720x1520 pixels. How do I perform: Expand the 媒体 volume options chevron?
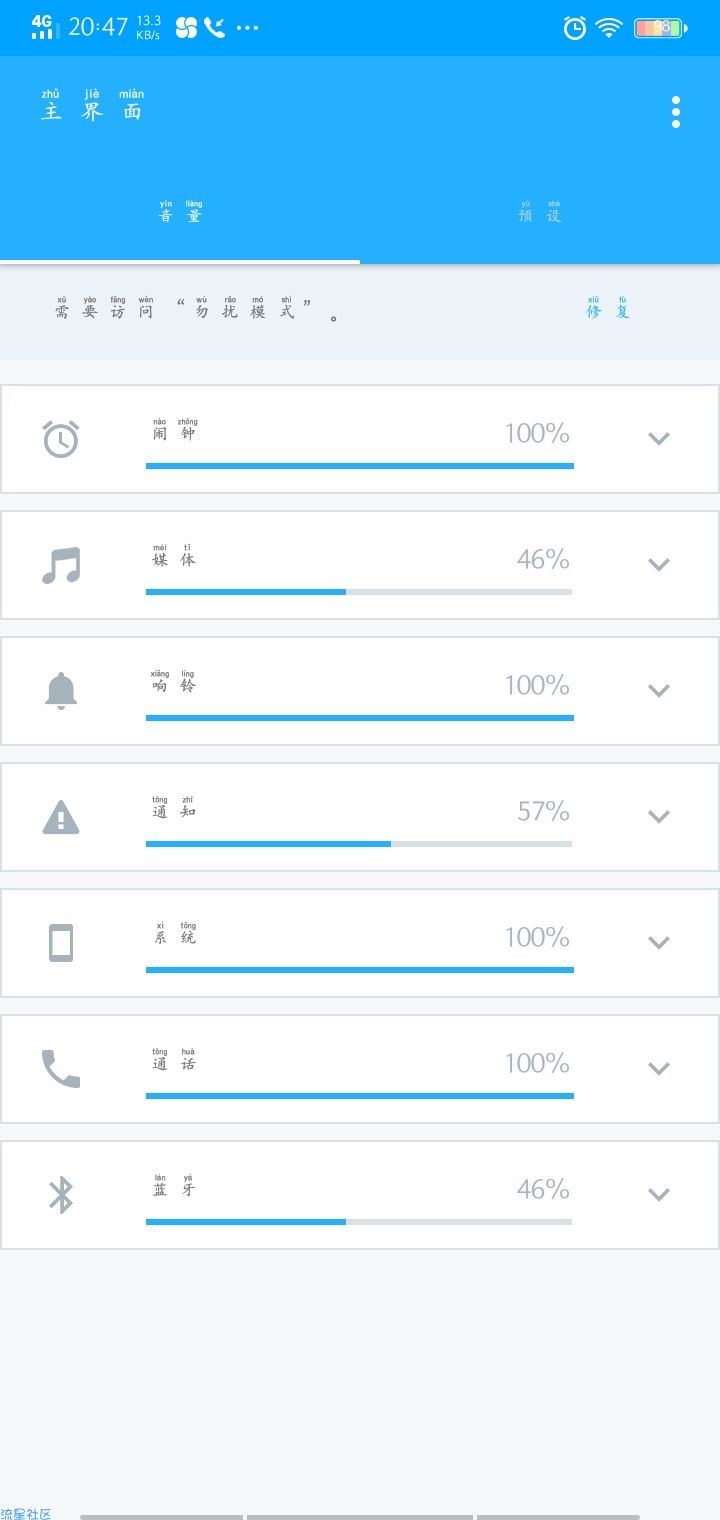[x=658, y=564]
